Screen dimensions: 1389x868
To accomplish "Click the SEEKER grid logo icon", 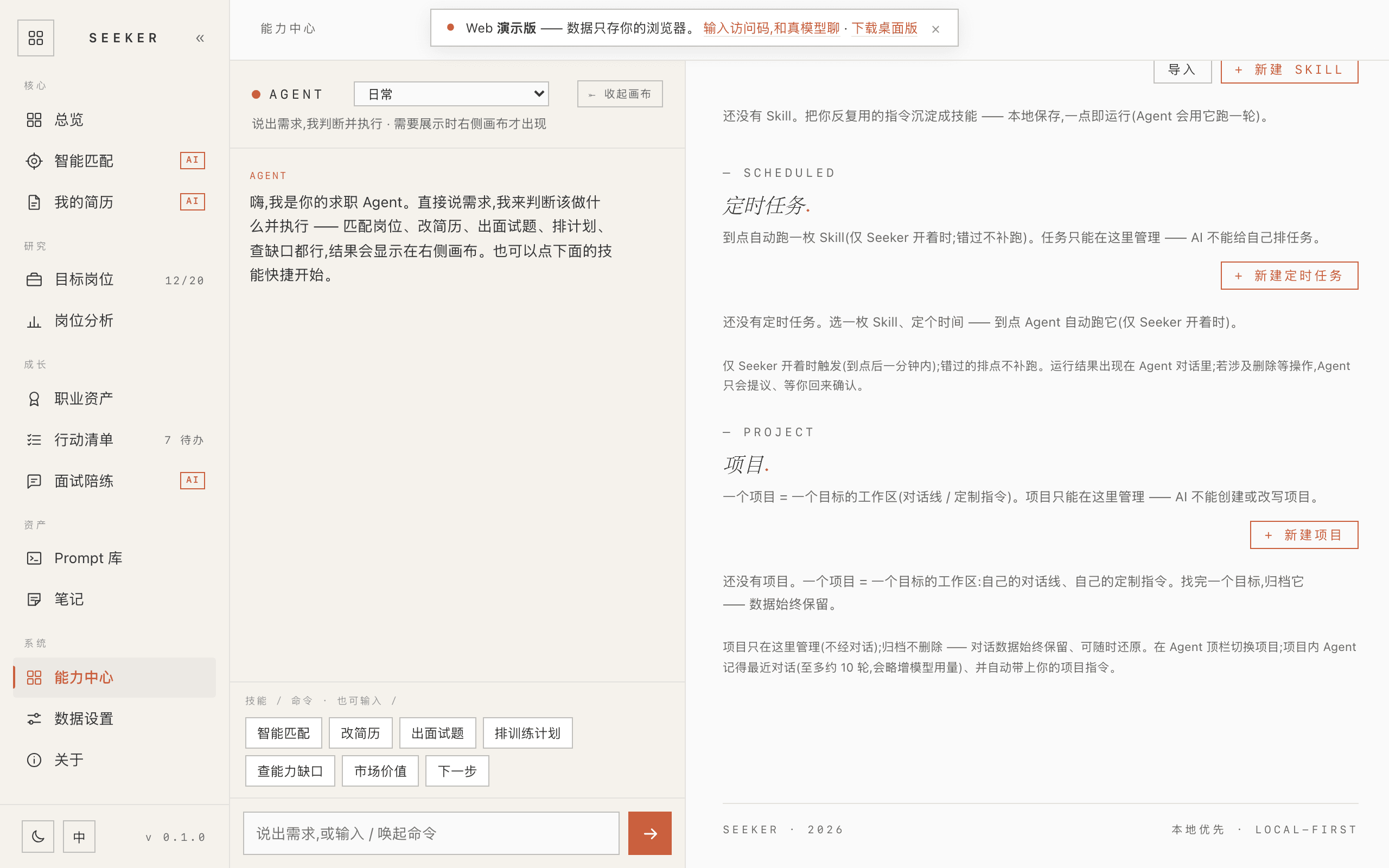I will [36, 38].
